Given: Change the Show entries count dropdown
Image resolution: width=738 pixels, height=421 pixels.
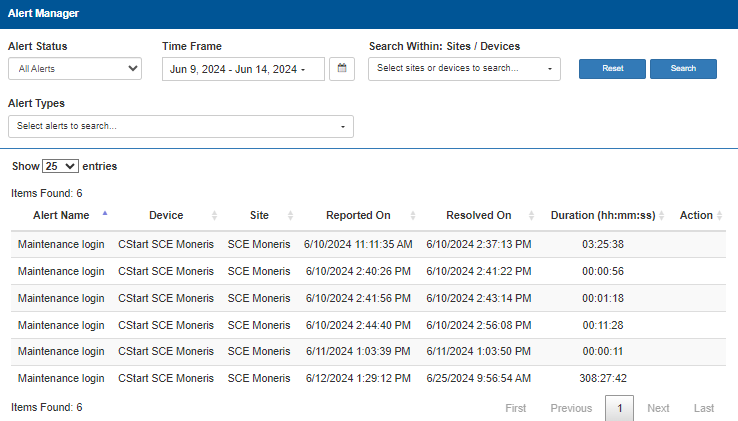Looking at the screenshot, I should coord(60,166).
